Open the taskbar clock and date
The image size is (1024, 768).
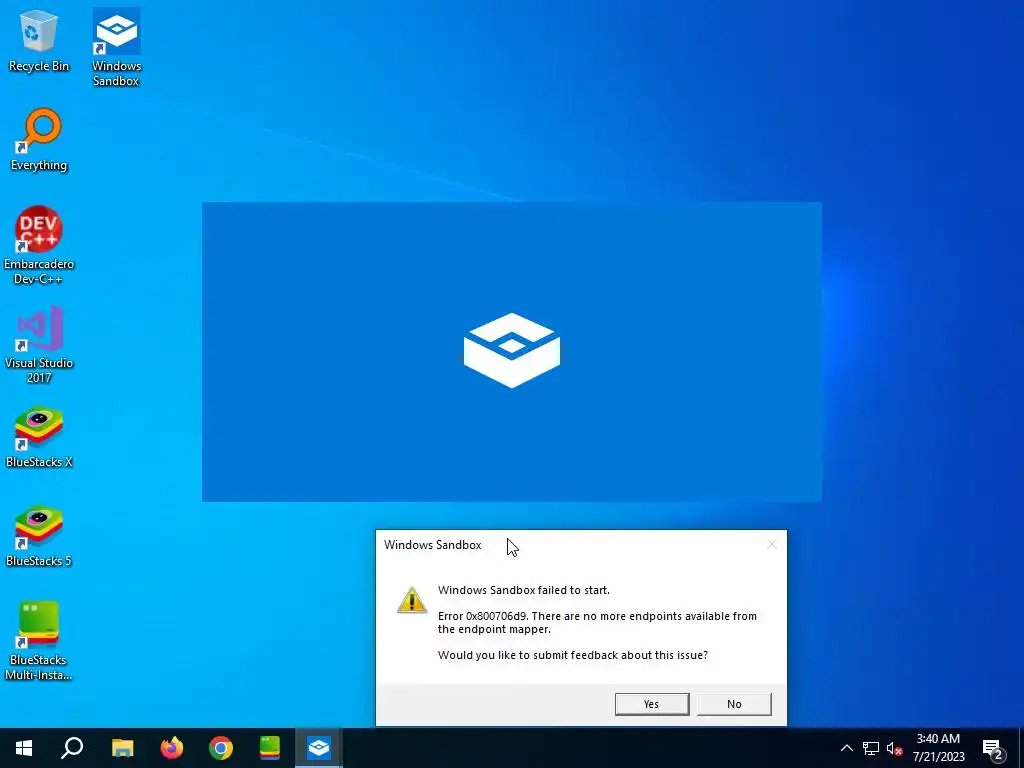pyautogui.click(x=938, y=748)
